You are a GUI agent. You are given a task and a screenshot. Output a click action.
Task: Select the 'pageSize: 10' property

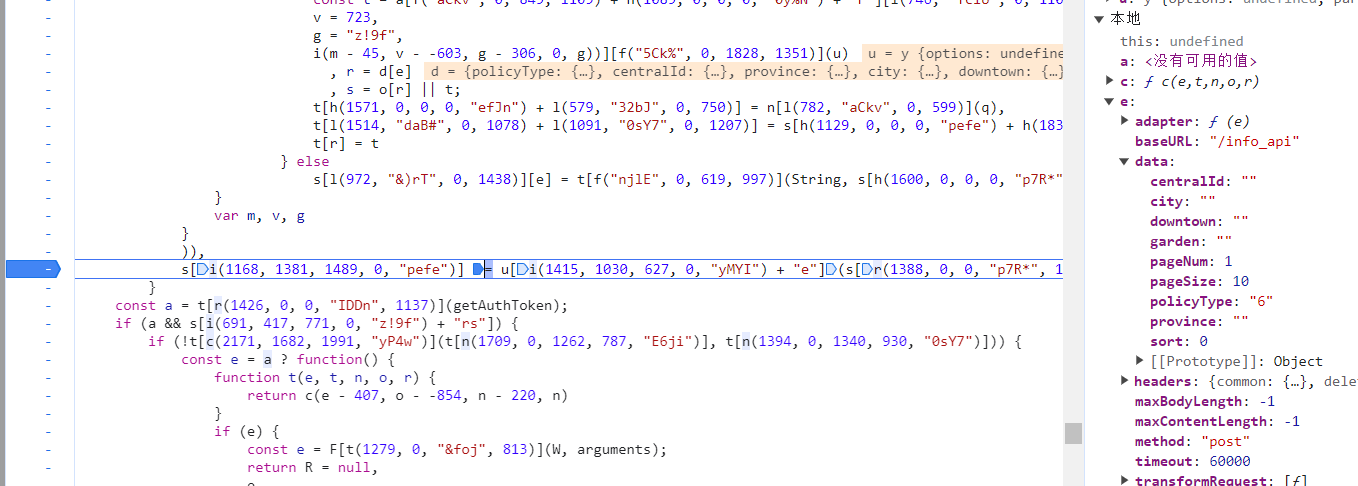point(1199,281)
